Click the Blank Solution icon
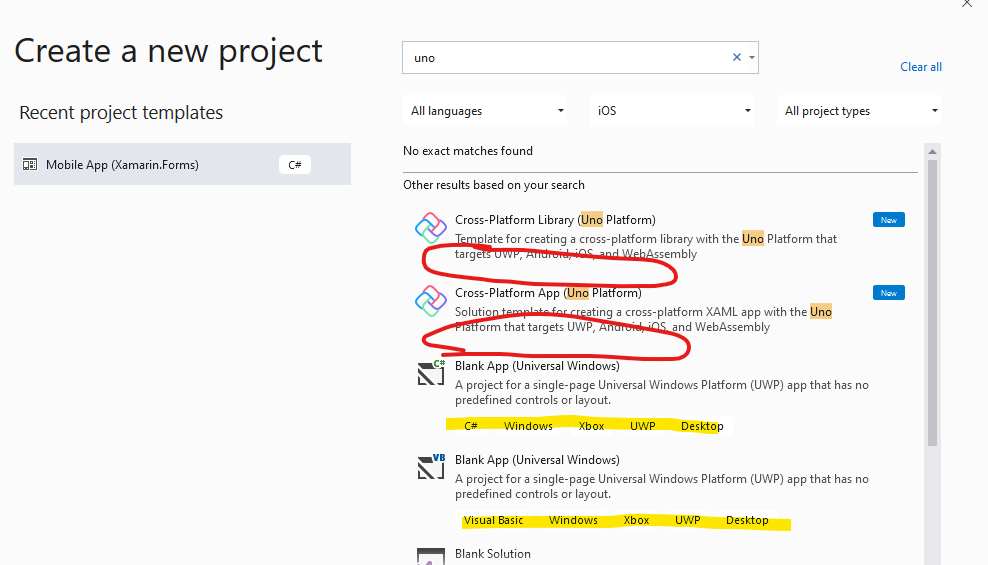 431,557
